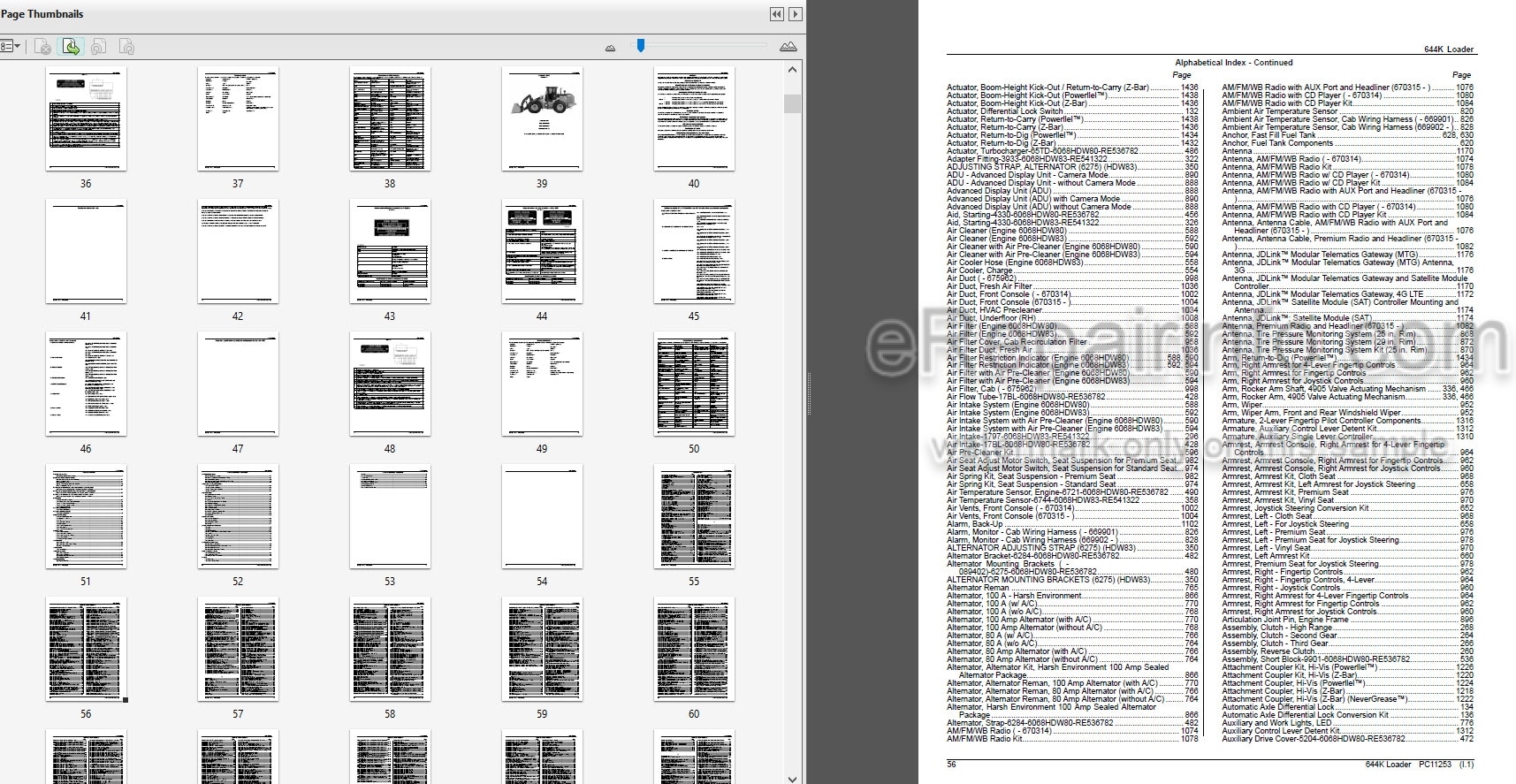Select page 36 thumbnail
This screenshot has width=1516, height=784.
[86, 119]
